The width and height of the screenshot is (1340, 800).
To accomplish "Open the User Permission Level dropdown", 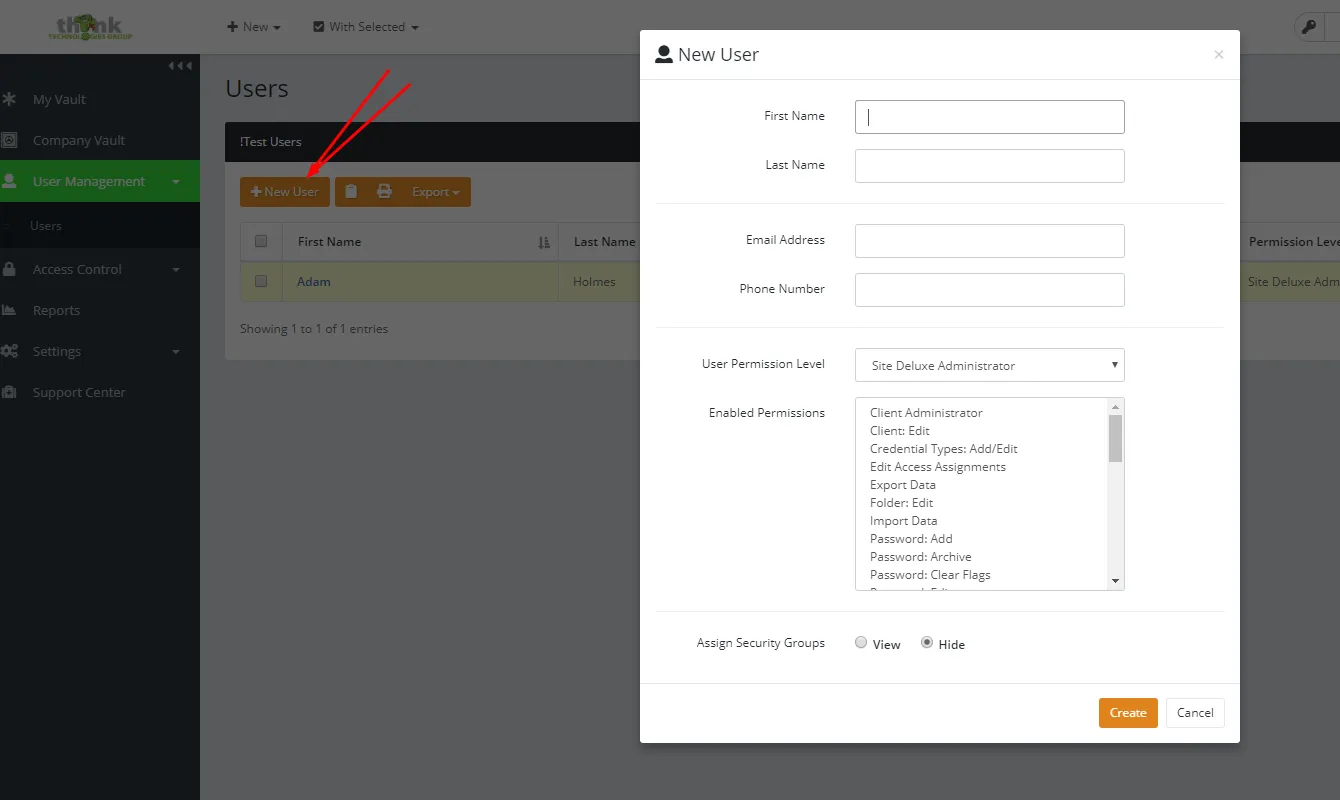I will [989, 365].
